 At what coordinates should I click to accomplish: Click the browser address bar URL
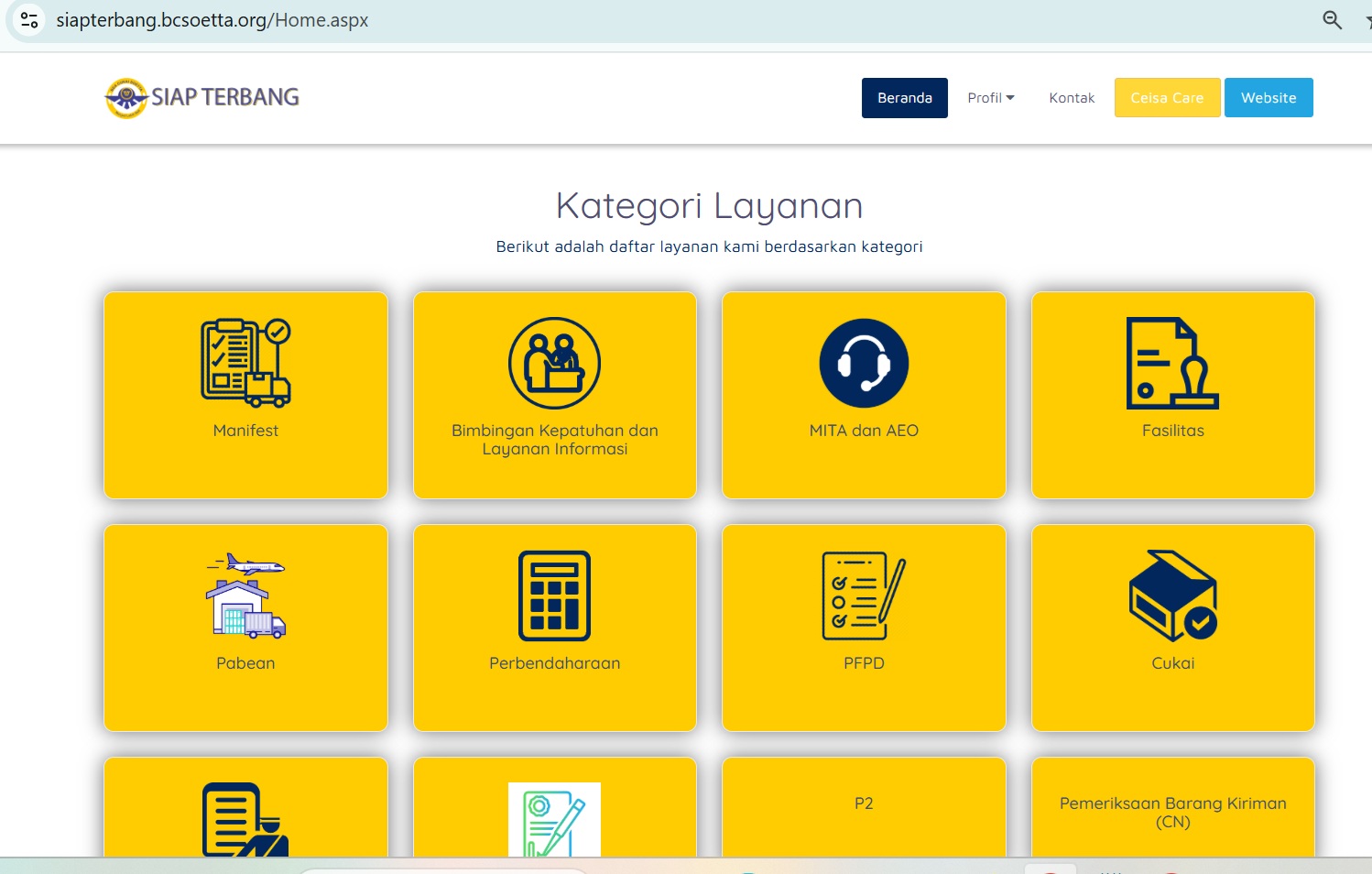[212, 20]
